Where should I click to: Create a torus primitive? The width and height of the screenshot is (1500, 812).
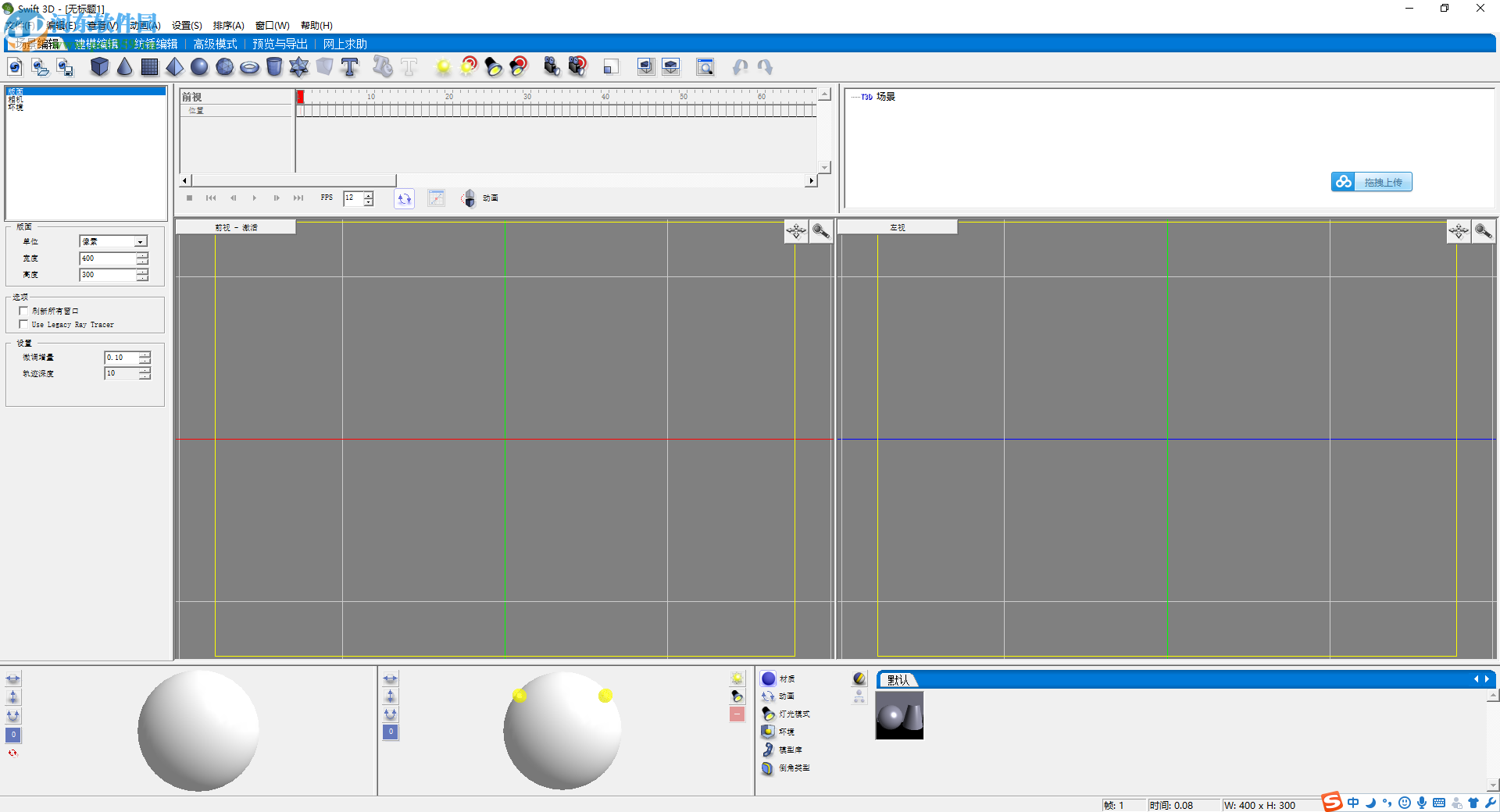coord(249,67)
